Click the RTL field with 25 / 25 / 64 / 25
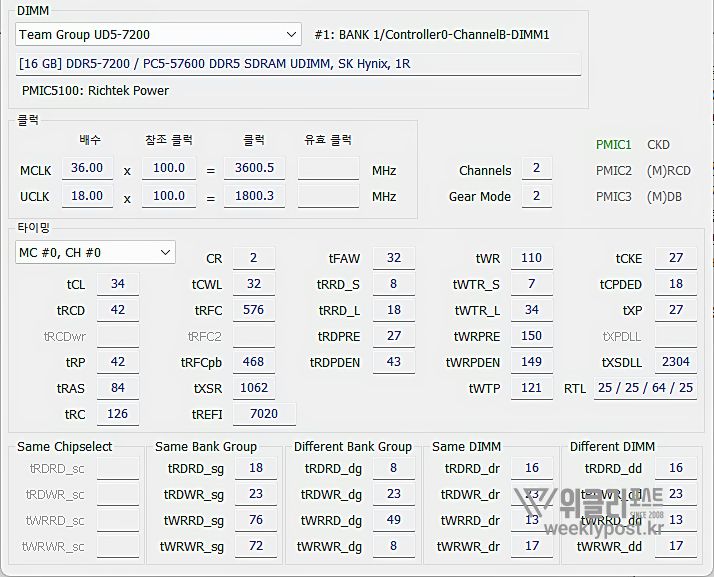 pos(644,388)
